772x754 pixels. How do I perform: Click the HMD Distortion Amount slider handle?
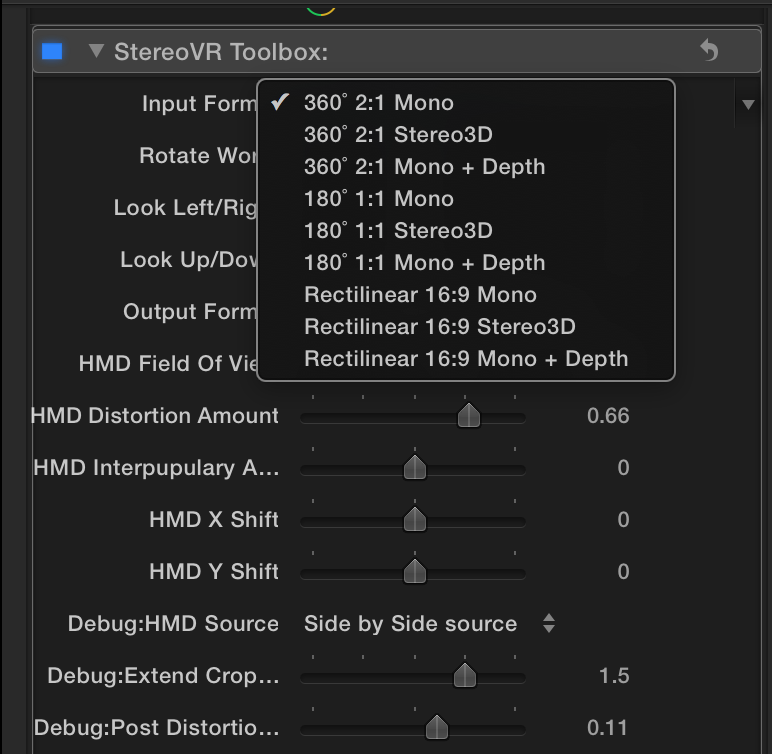tap(468, 416)
